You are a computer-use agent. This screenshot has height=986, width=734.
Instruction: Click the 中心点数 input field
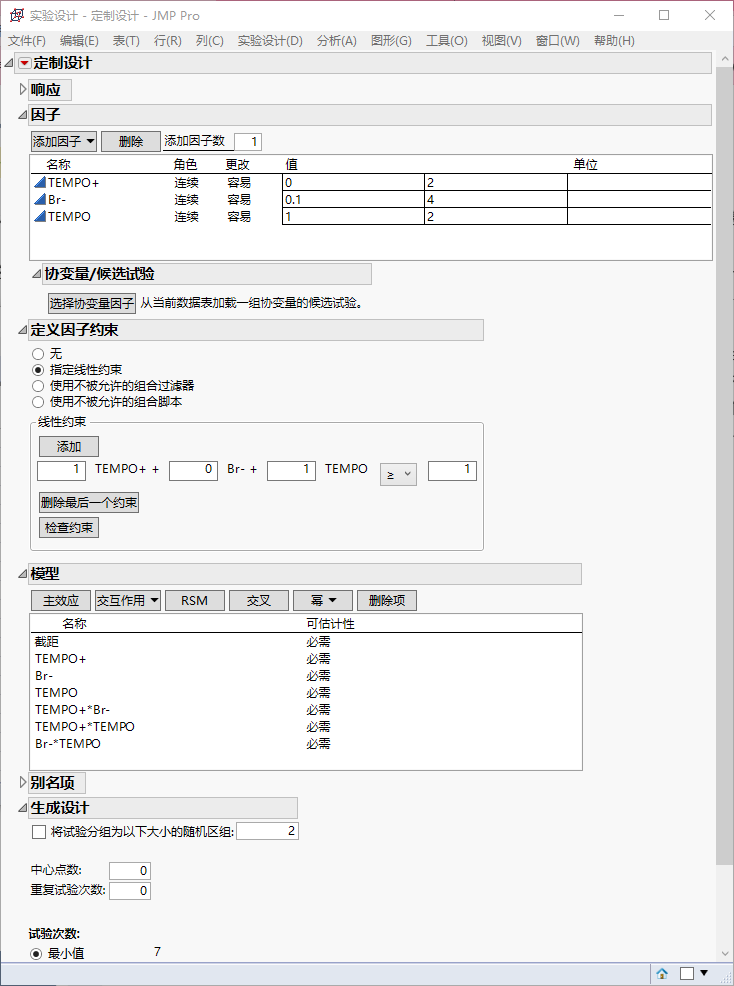pos(130,871)
